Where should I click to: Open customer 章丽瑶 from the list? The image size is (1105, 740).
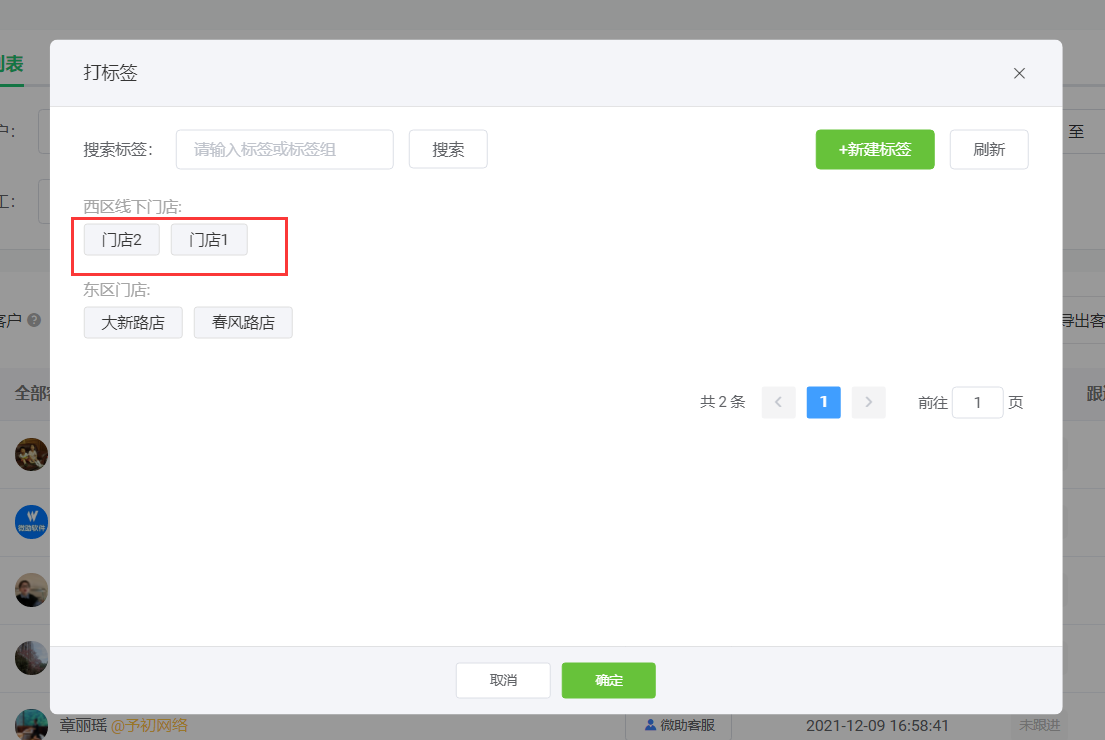coord(82,725)
